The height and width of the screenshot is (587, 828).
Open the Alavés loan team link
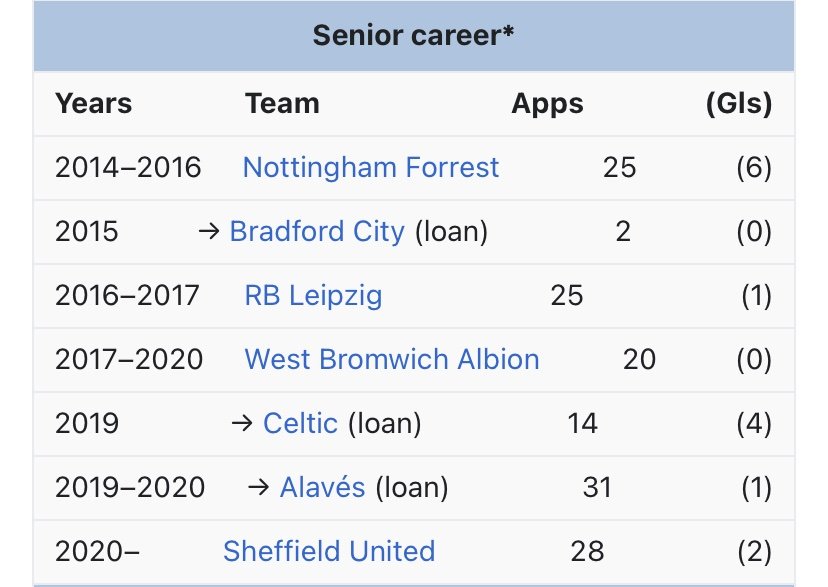323,487
